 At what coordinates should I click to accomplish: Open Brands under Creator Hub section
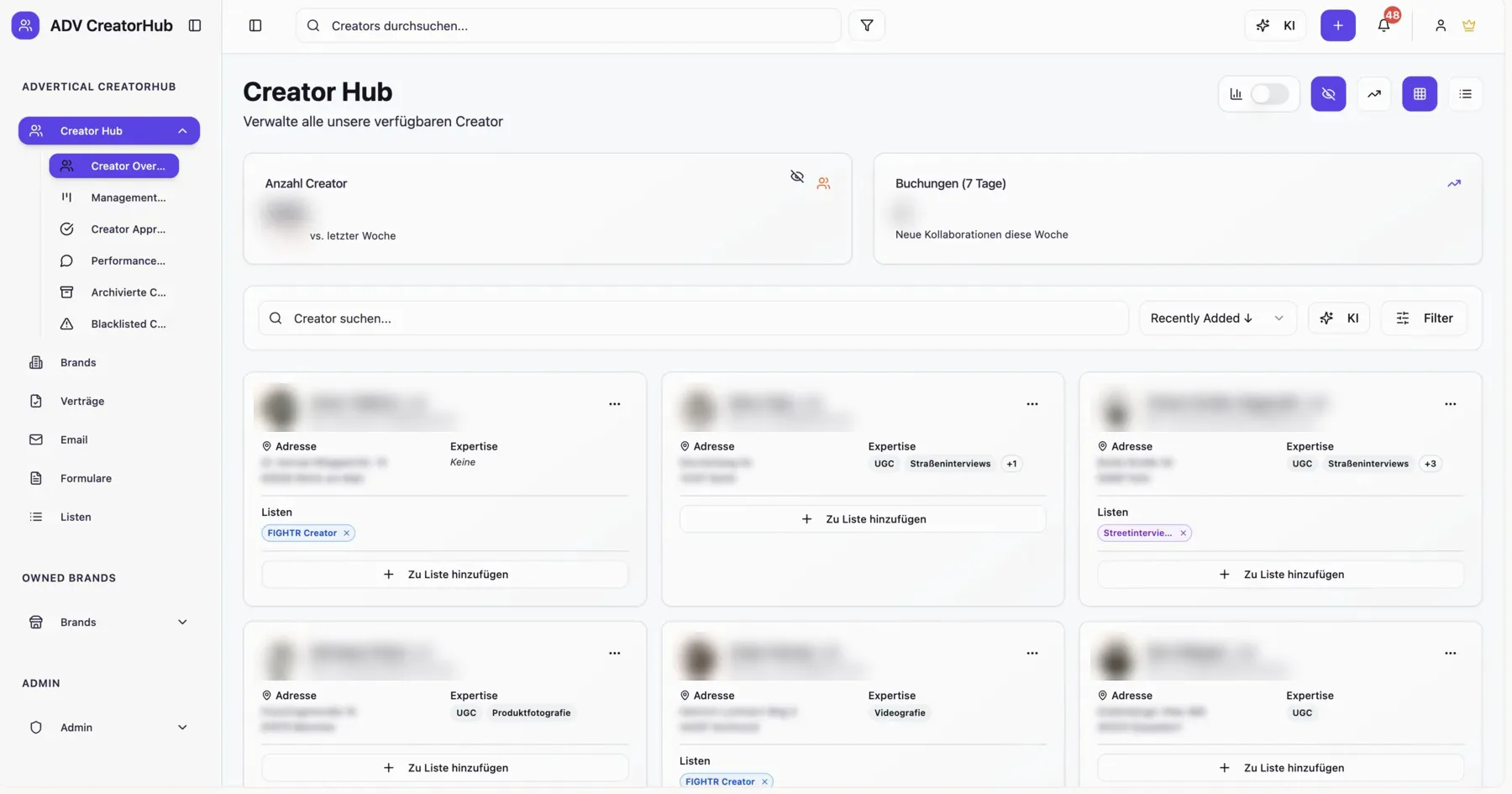pos(109,362)
